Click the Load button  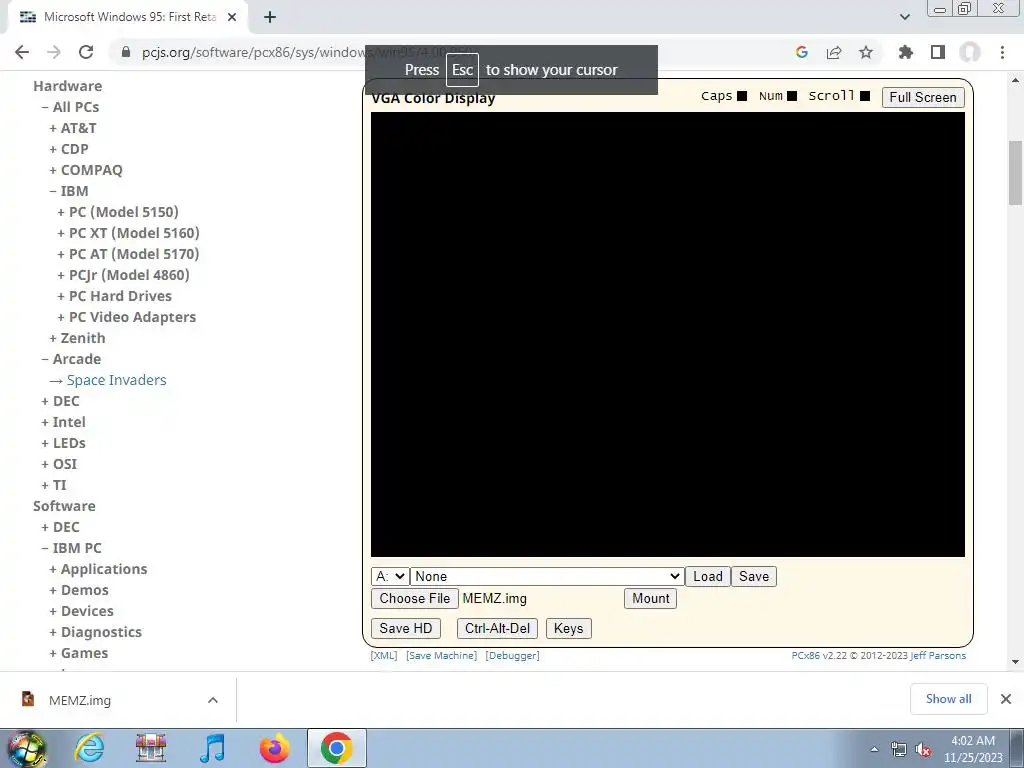pyautogui.click(x=707, y=577)
